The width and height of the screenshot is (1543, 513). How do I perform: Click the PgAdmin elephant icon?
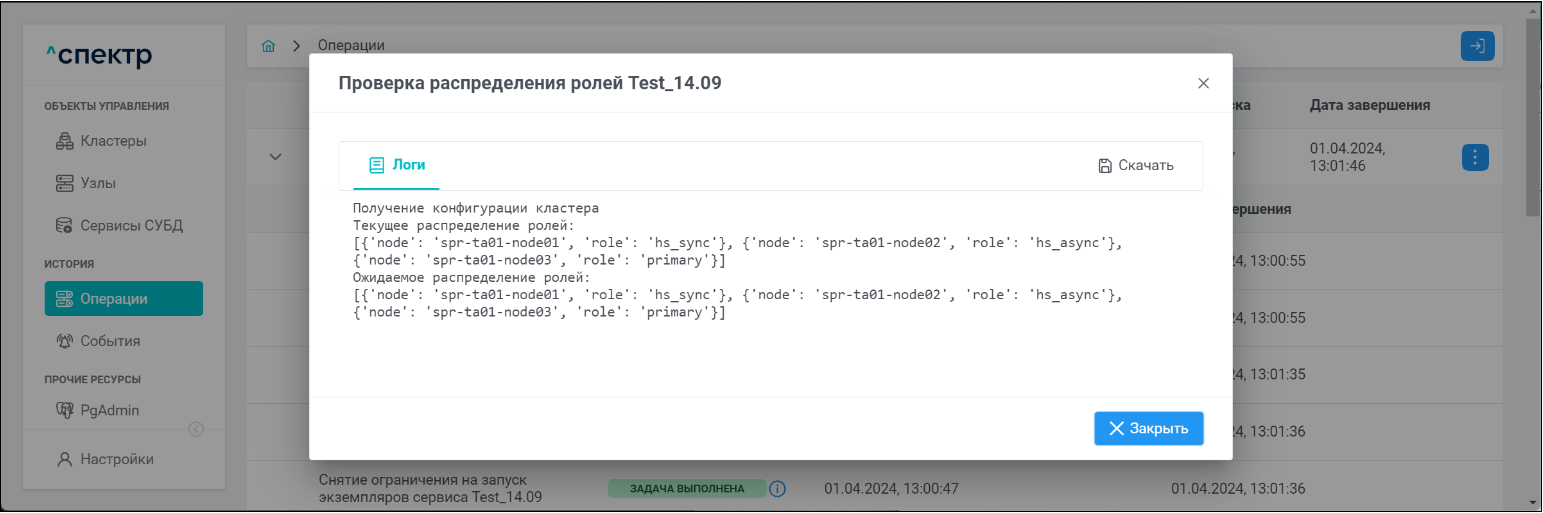[65, 410]
